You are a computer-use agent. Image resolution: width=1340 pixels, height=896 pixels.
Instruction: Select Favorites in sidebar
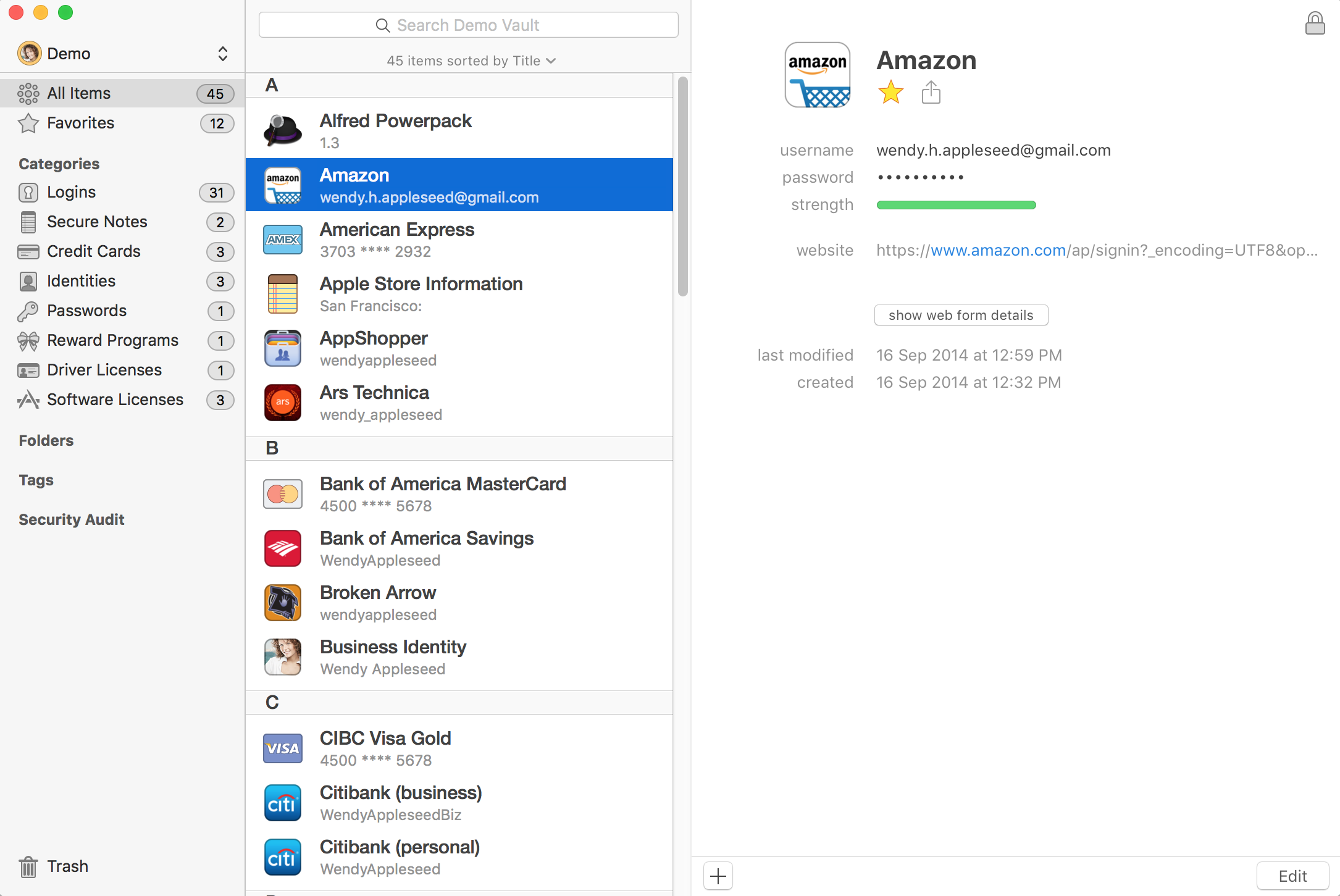[x=122, y=123]
